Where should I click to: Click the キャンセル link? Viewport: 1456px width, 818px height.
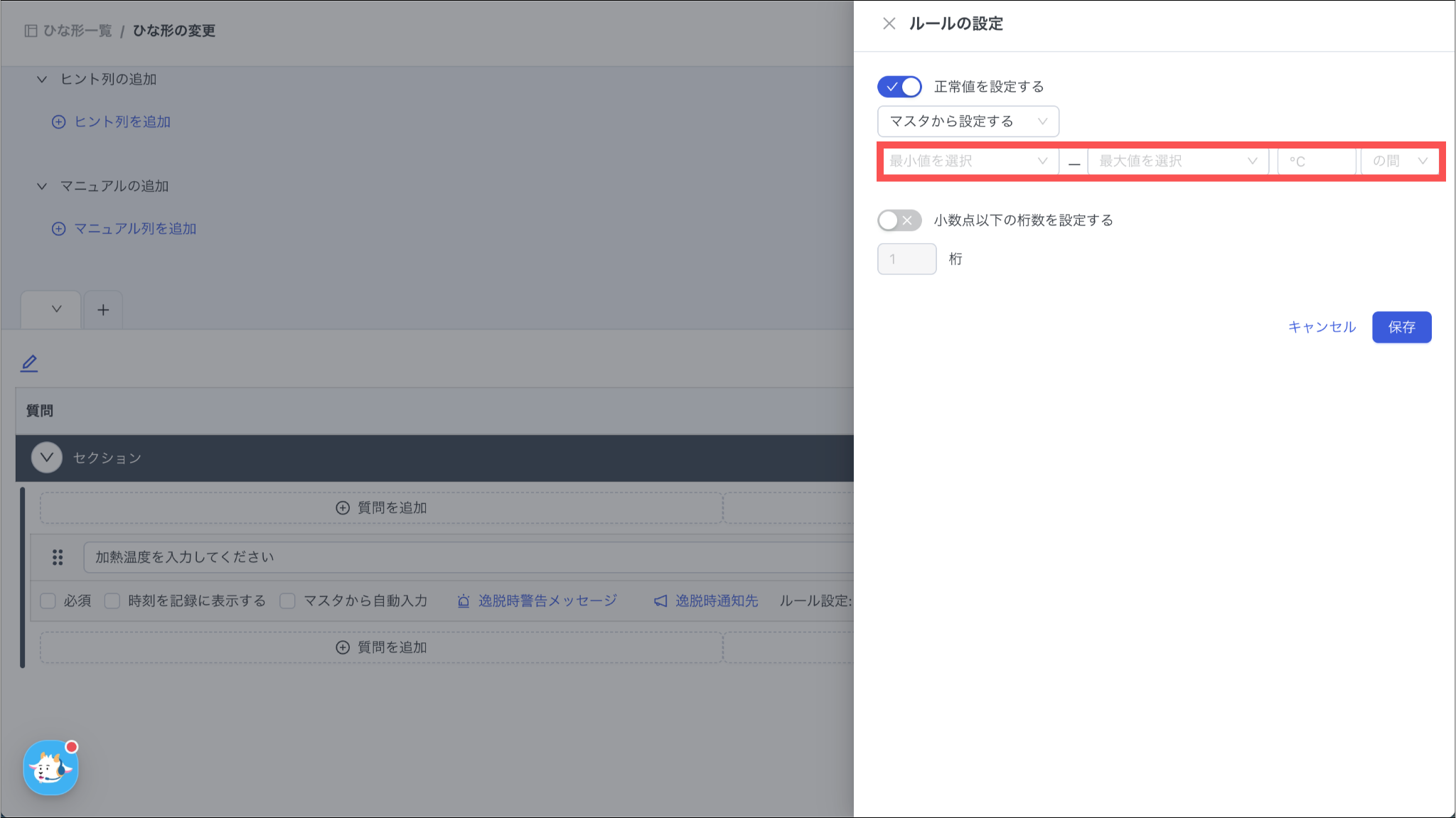coord(1322,327)
